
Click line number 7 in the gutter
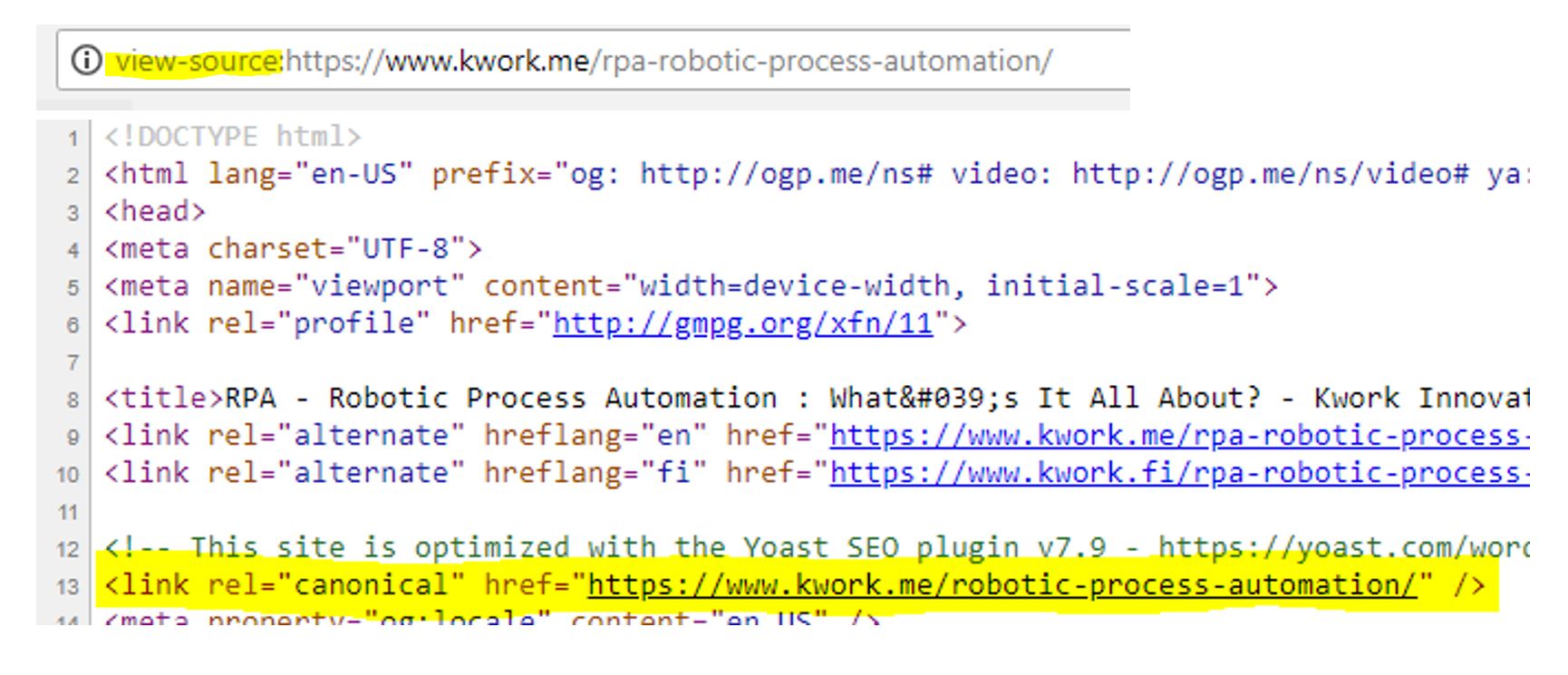pos(73,362)
